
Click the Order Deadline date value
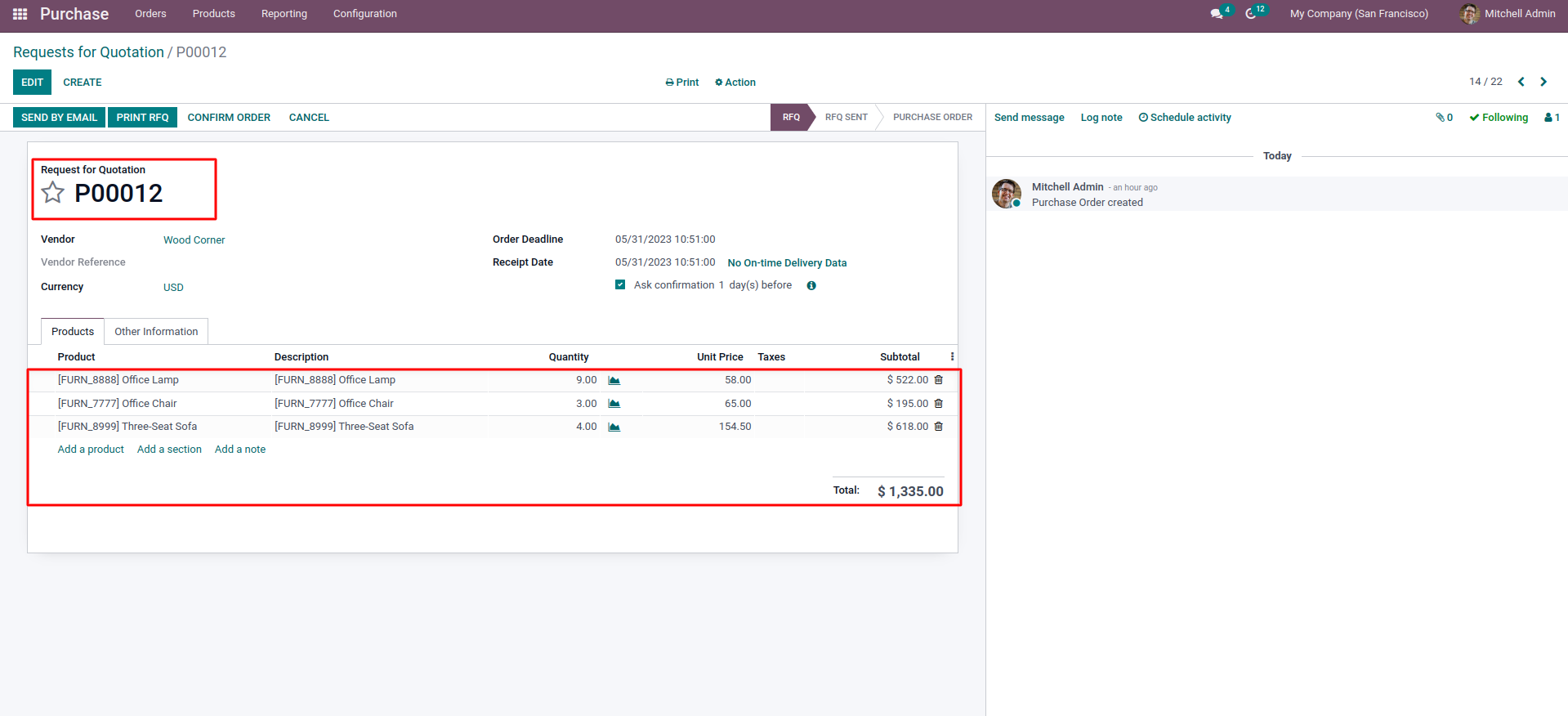click(665, 239)
